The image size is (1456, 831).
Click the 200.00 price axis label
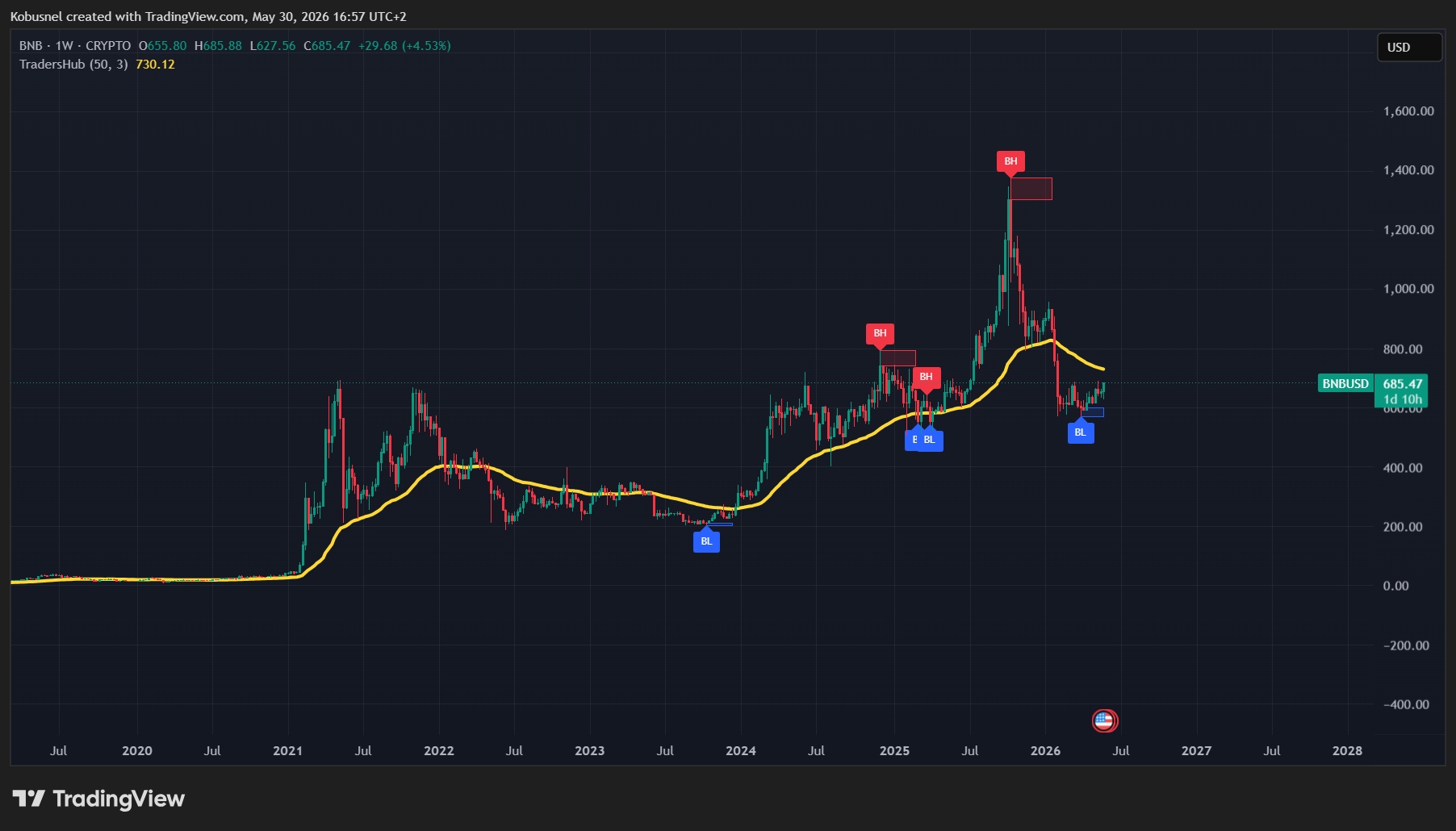point(1403,527)
